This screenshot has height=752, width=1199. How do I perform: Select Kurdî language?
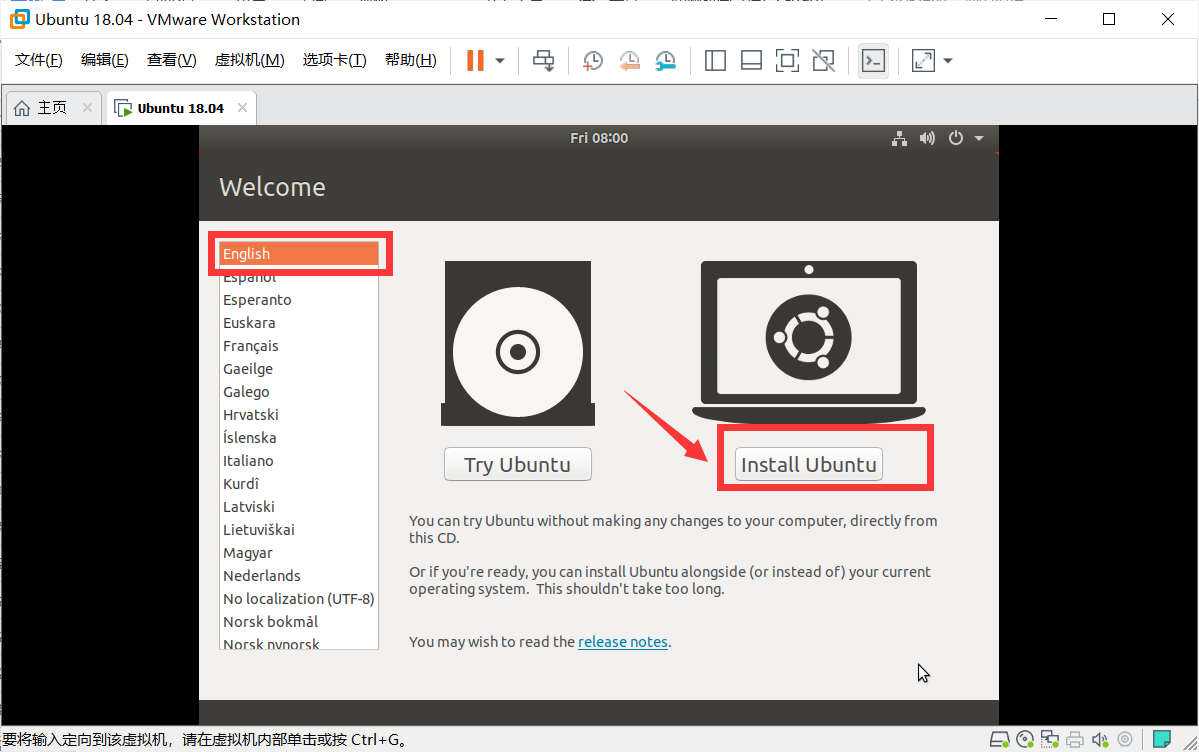pos(299,483)
